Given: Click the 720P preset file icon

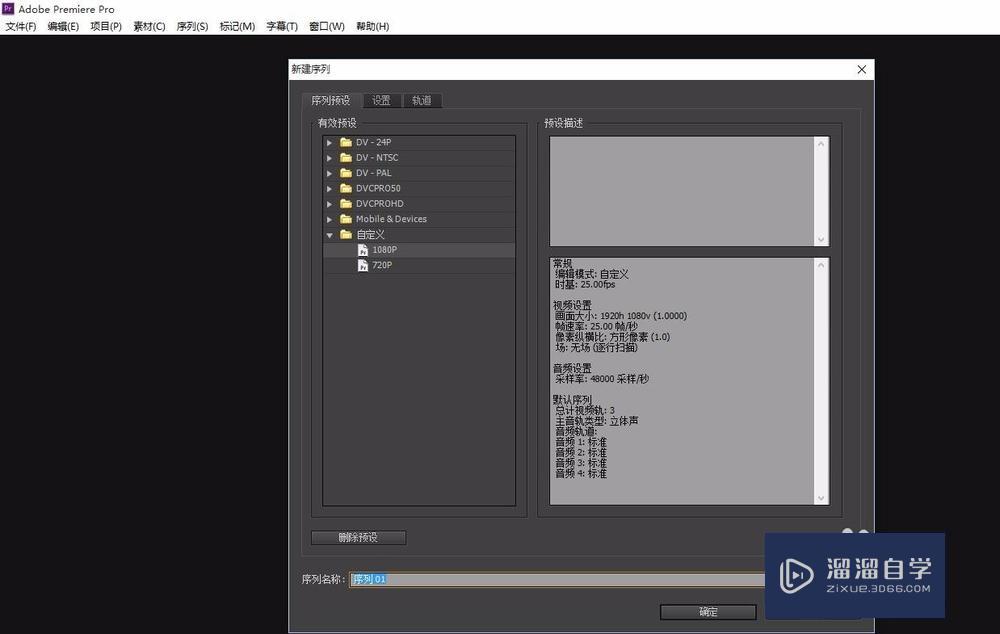Looking at the screenshot, I should (362, 265).
